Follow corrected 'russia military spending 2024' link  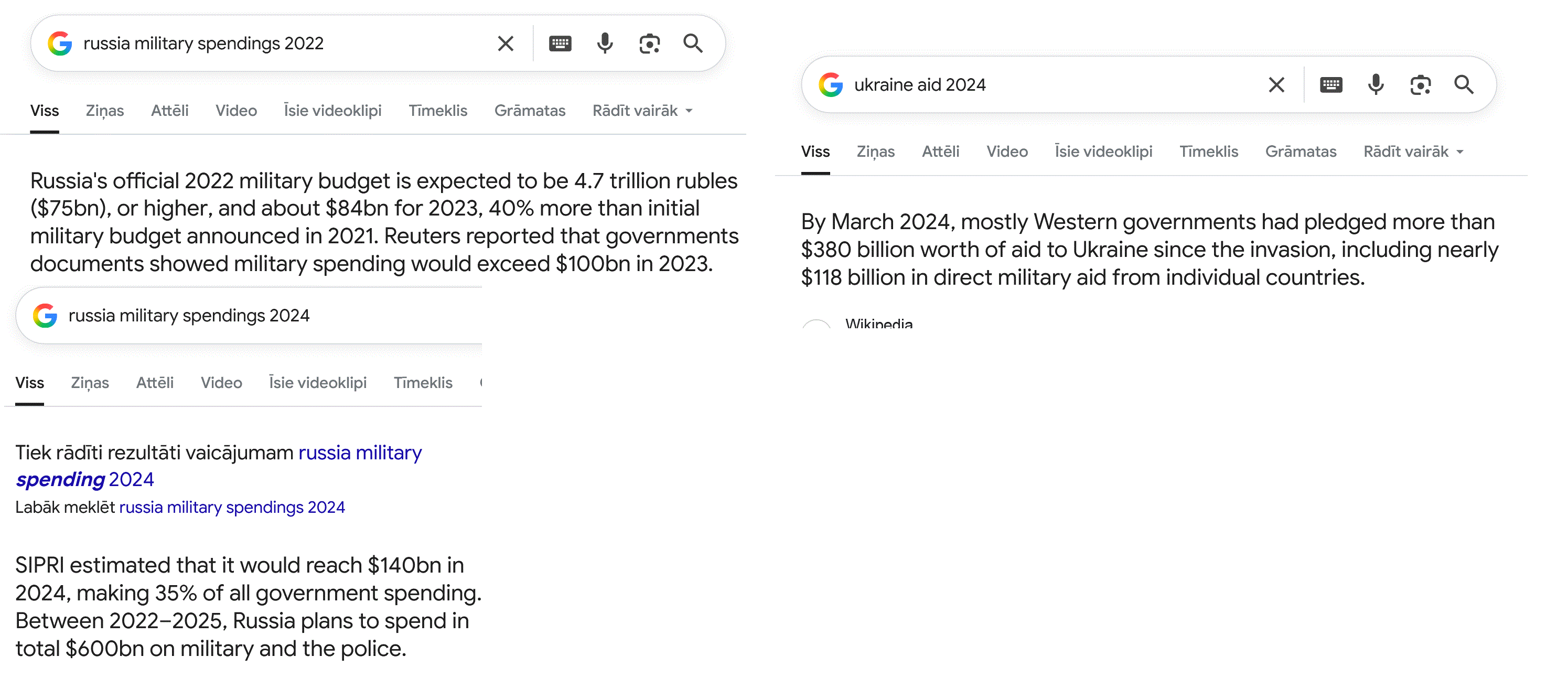pyautogui.click(x=359, y=454)
